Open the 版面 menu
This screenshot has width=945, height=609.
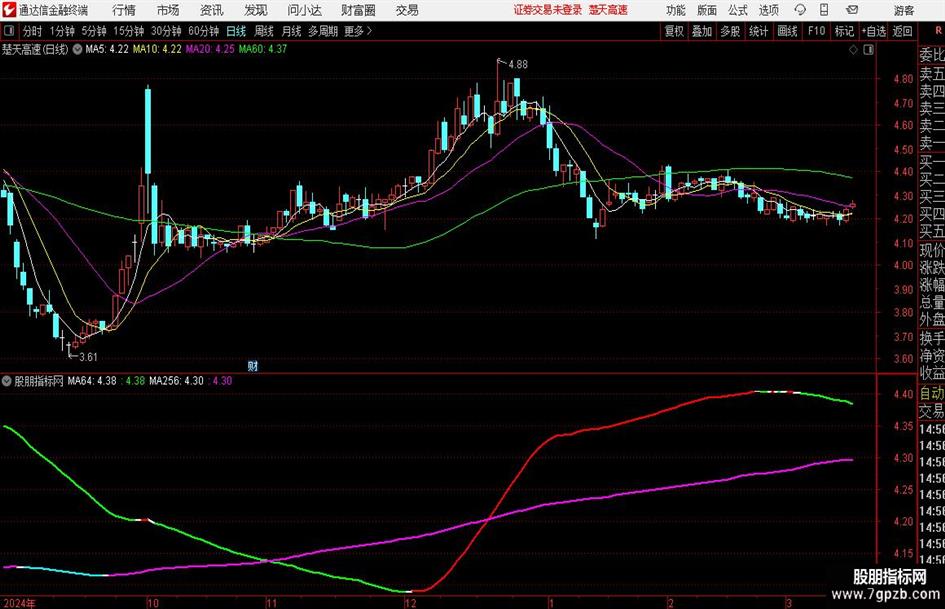point(707,10)
